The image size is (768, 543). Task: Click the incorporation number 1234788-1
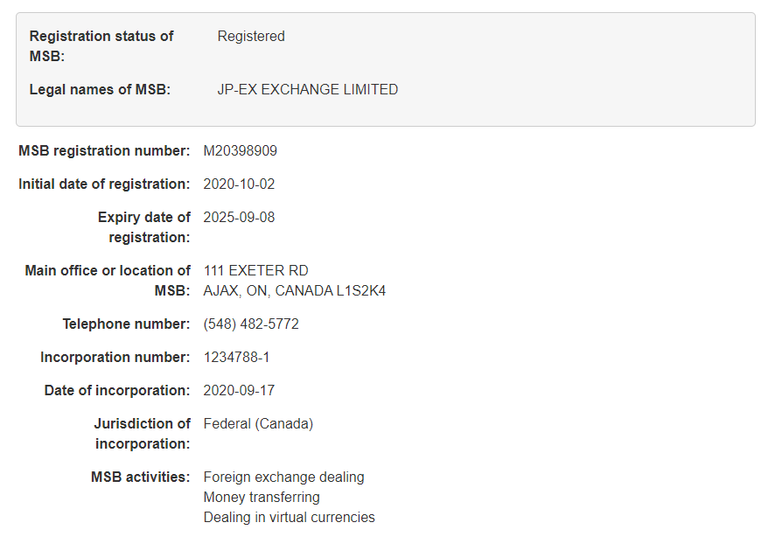[x=237, y=357]
